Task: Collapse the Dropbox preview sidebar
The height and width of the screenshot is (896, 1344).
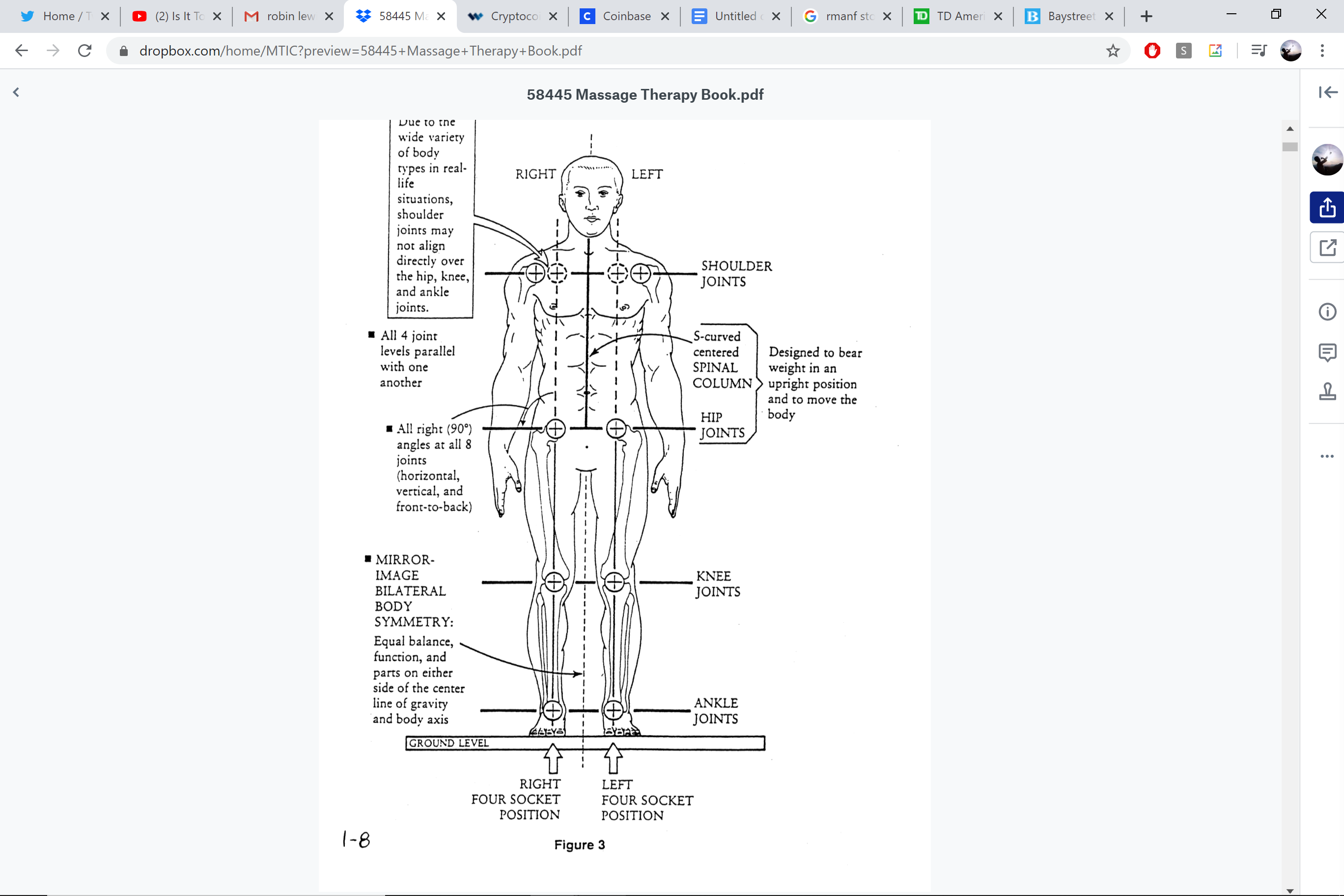Action: (1329, 92)
